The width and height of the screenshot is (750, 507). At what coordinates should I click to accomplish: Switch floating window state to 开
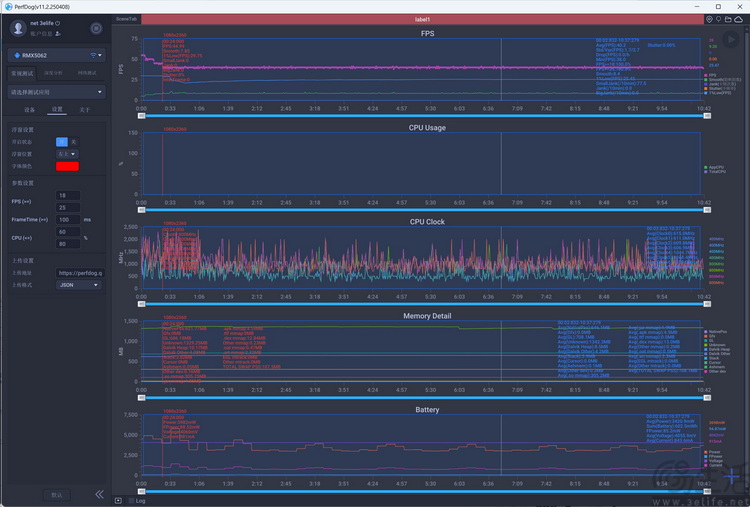[62, 142]
